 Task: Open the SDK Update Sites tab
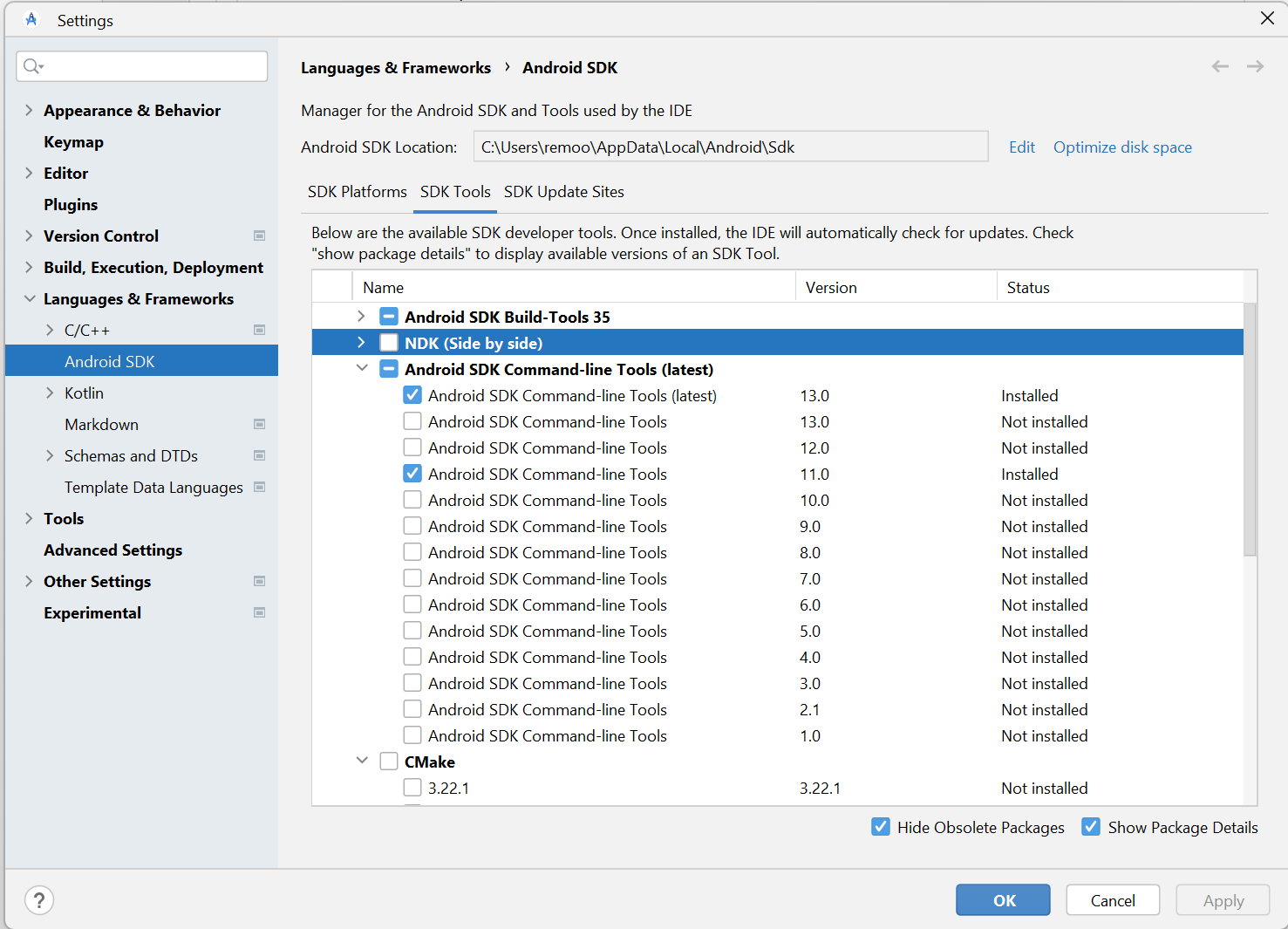(x=564, y=192)
